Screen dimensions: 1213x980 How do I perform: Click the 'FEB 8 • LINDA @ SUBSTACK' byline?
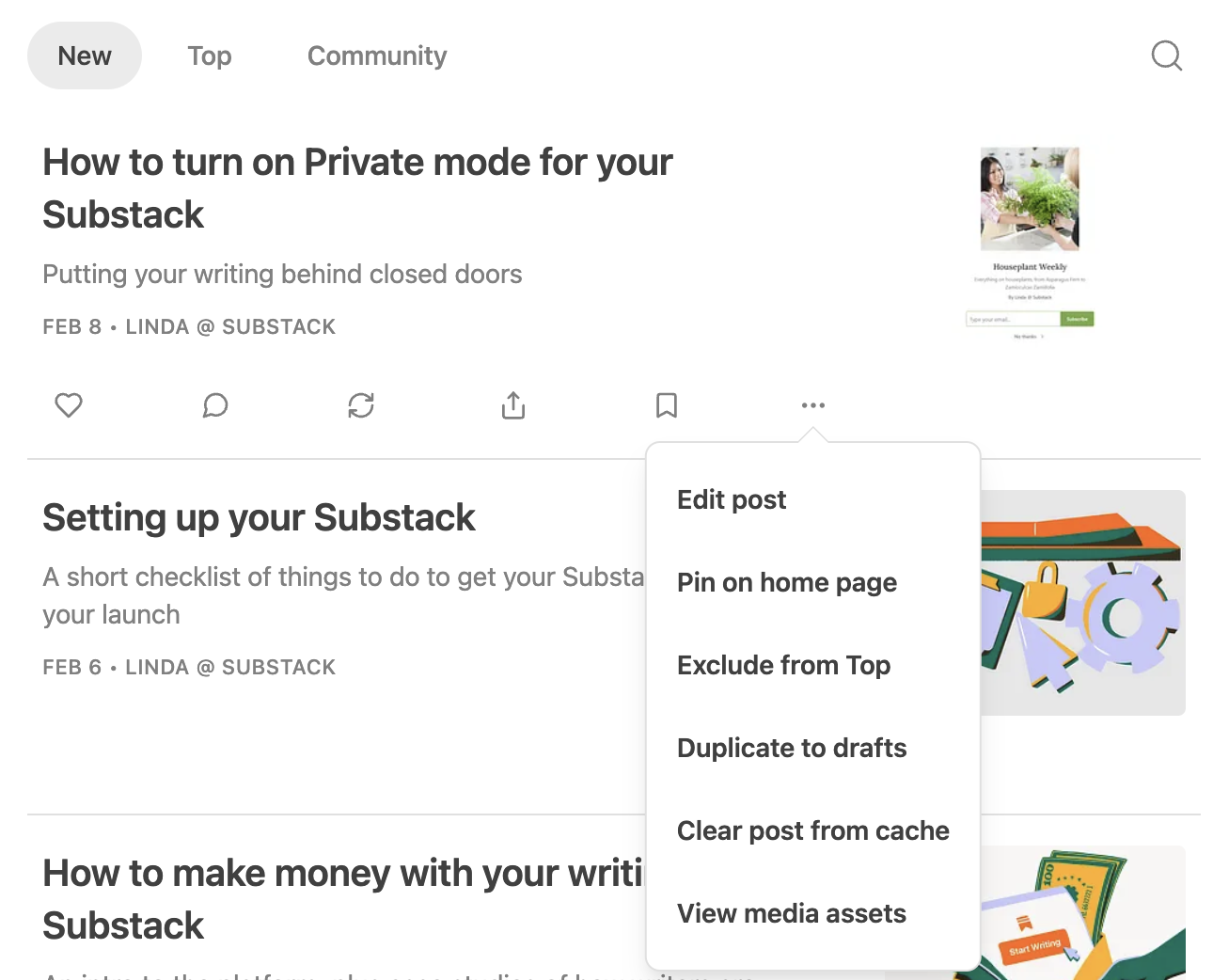[189, 326]
